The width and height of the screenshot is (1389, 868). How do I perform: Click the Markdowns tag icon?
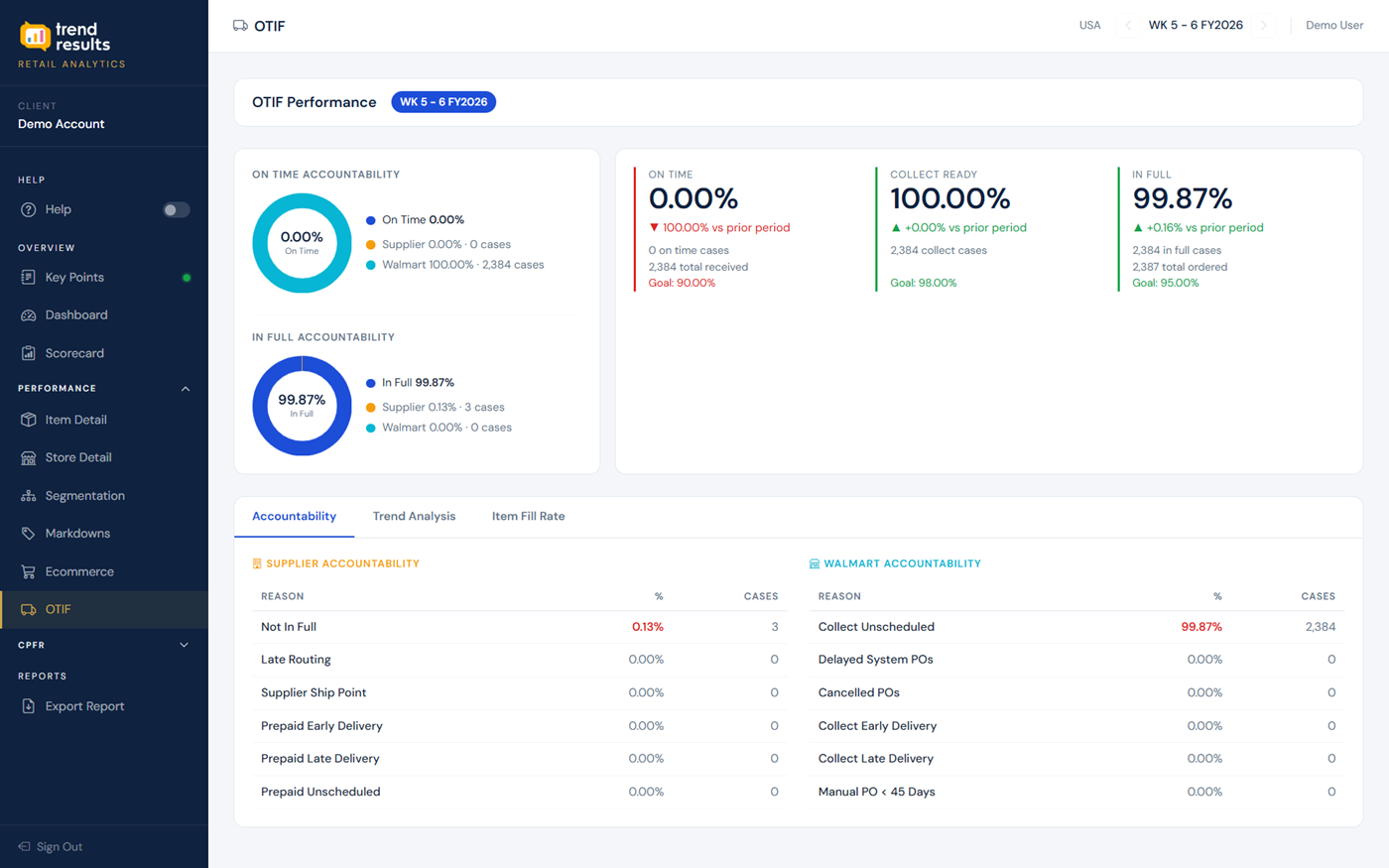click(x=29, y=534)
